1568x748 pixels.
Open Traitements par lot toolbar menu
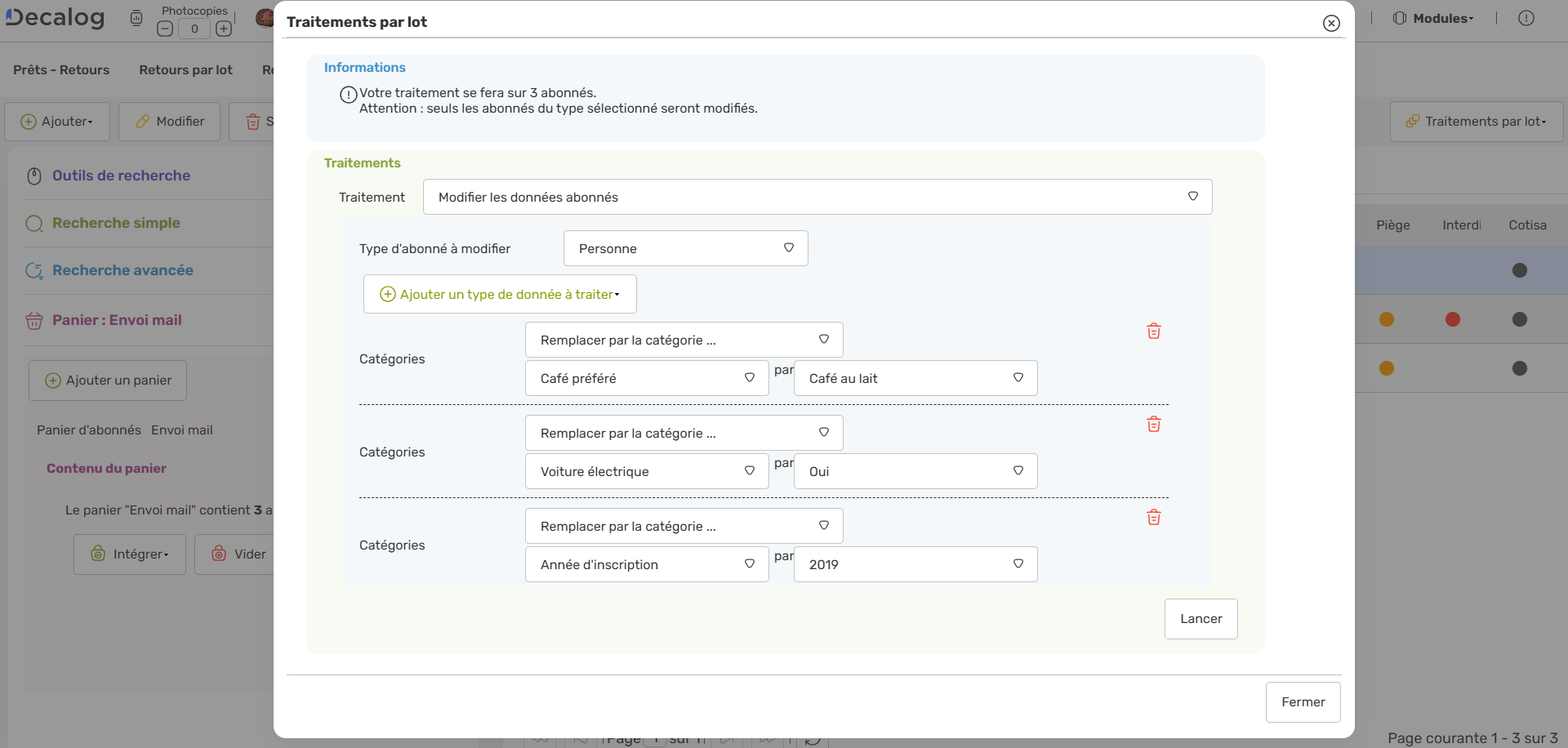pyautogui.click(x=1477, y=122)
